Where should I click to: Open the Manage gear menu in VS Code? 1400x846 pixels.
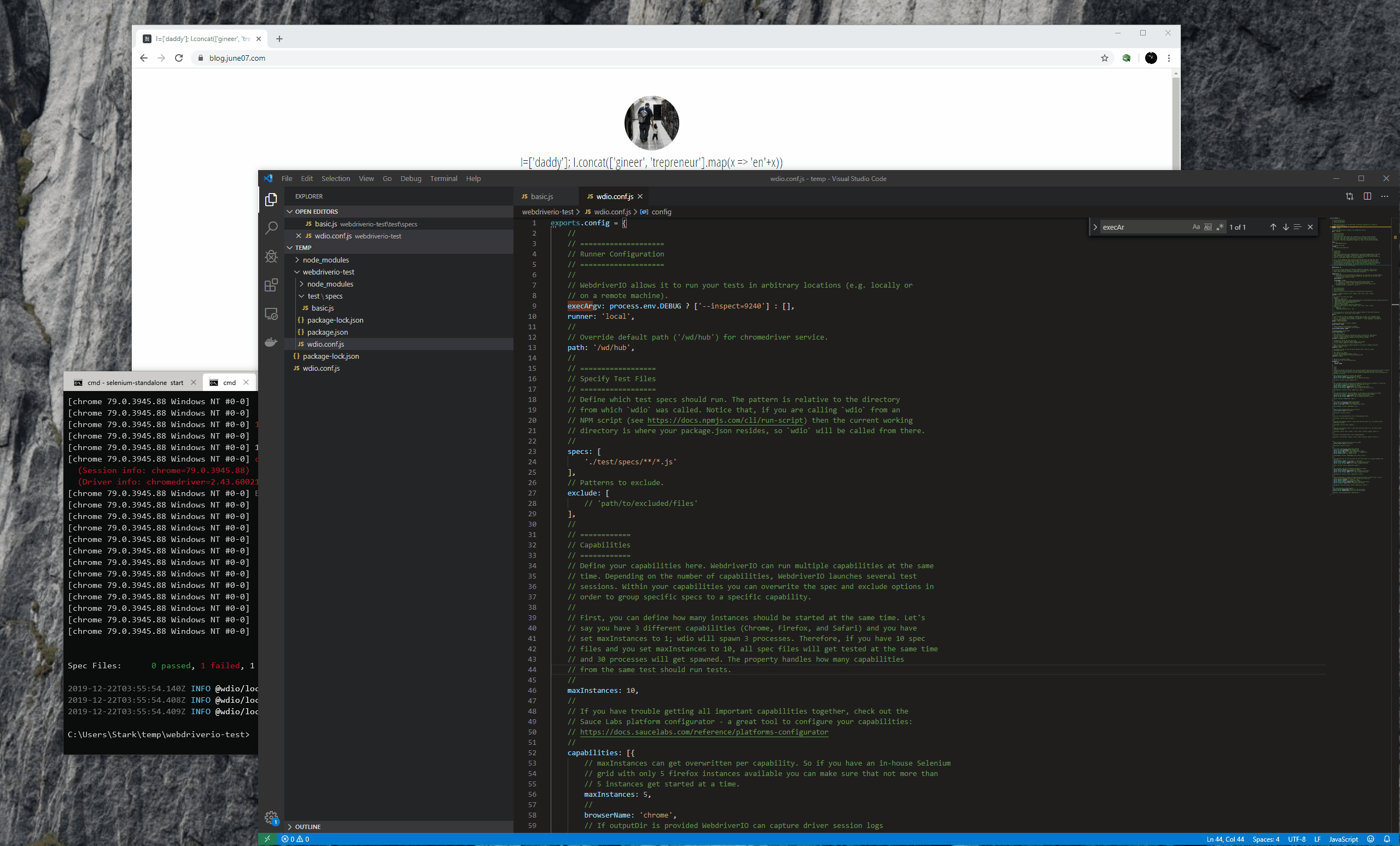point(272,817)
